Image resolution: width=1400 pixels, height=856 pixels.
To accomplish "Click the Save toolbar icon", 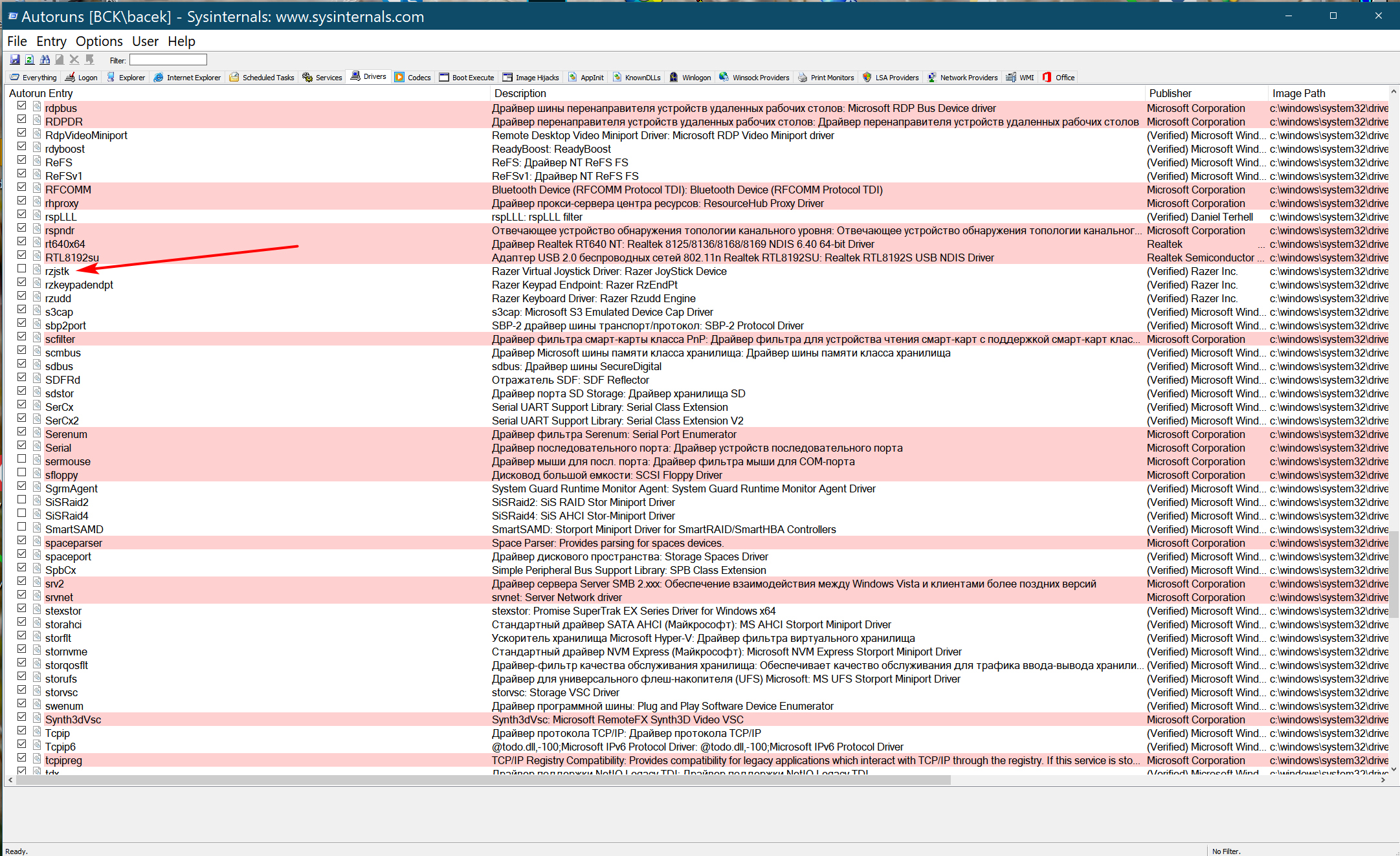I will [14, 60].
